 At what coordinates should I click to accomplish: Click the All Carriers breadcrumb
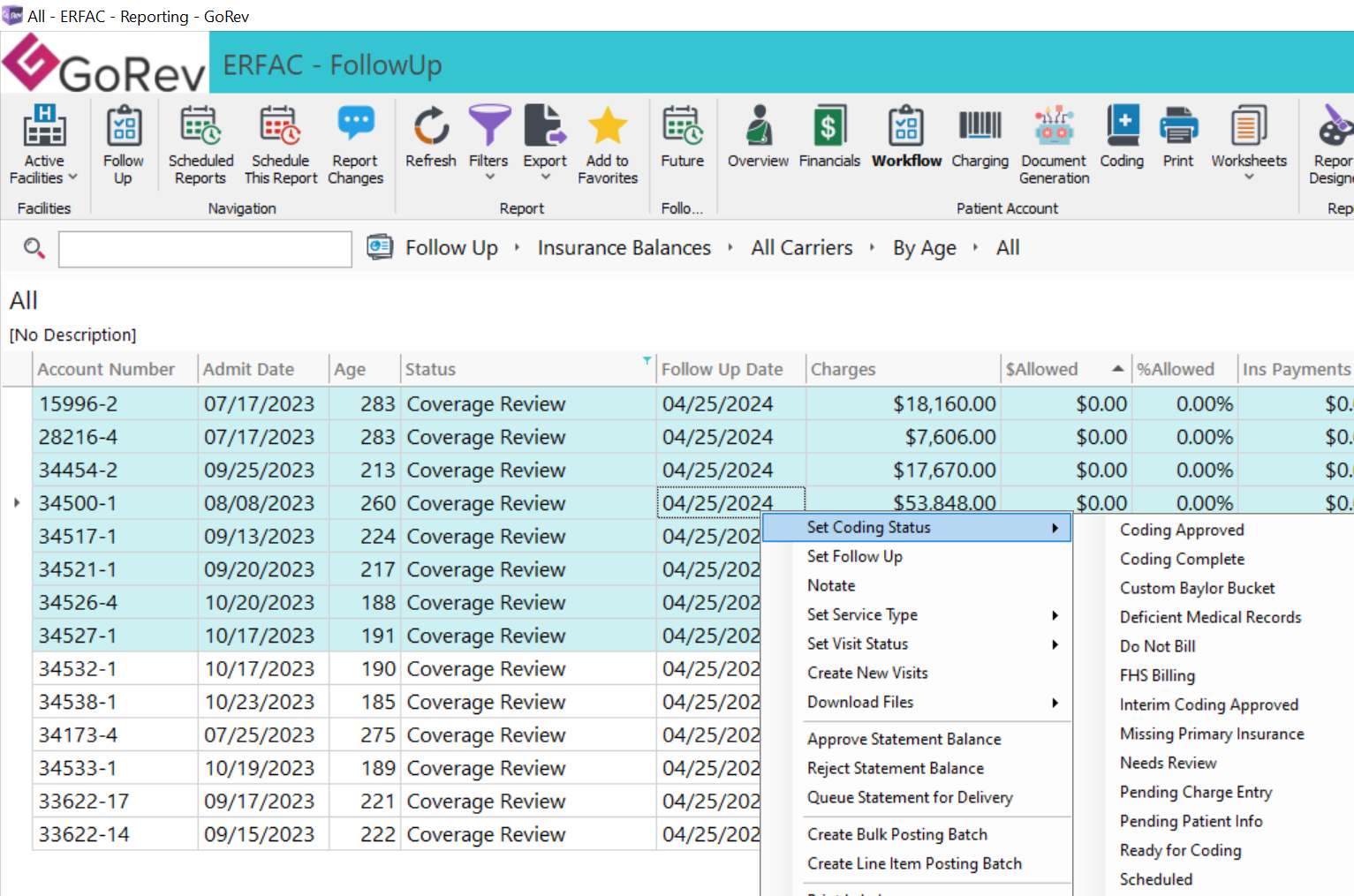(802, 248)
